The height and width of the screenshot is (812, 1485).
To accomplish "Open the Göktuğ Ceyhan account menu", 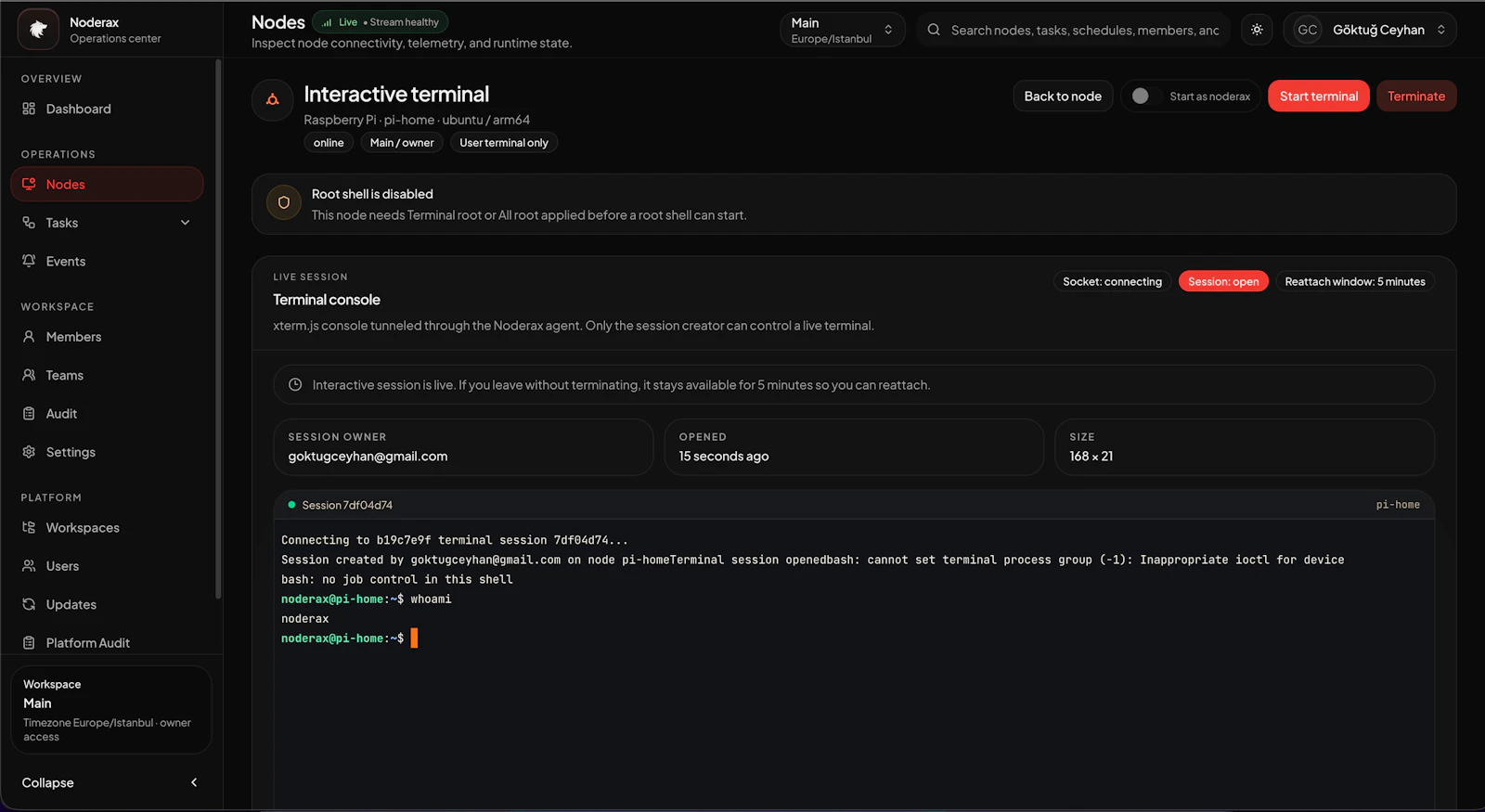I will (1370, 30).
